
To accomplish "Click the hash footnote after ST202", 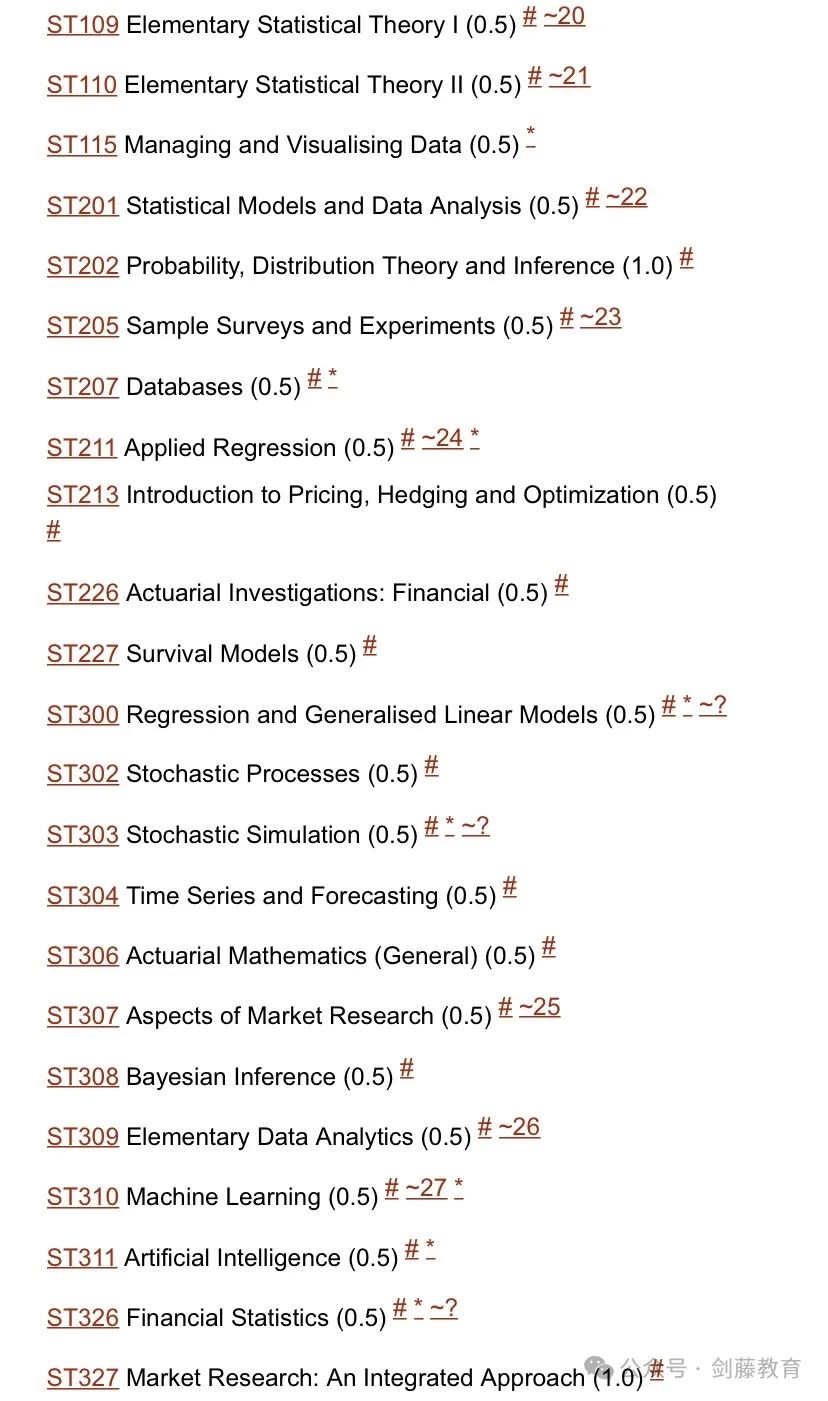I will point(686,258).
